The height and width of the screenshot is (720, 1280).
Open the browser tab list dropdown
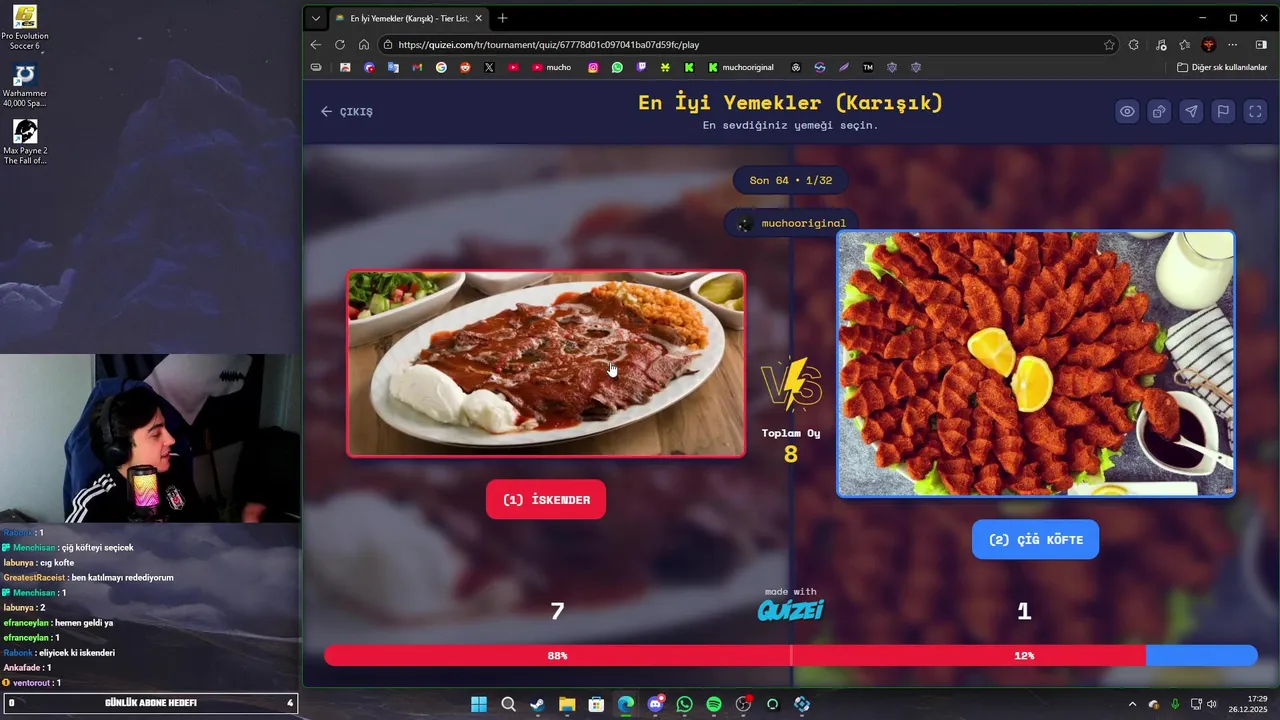click(316, 18)
